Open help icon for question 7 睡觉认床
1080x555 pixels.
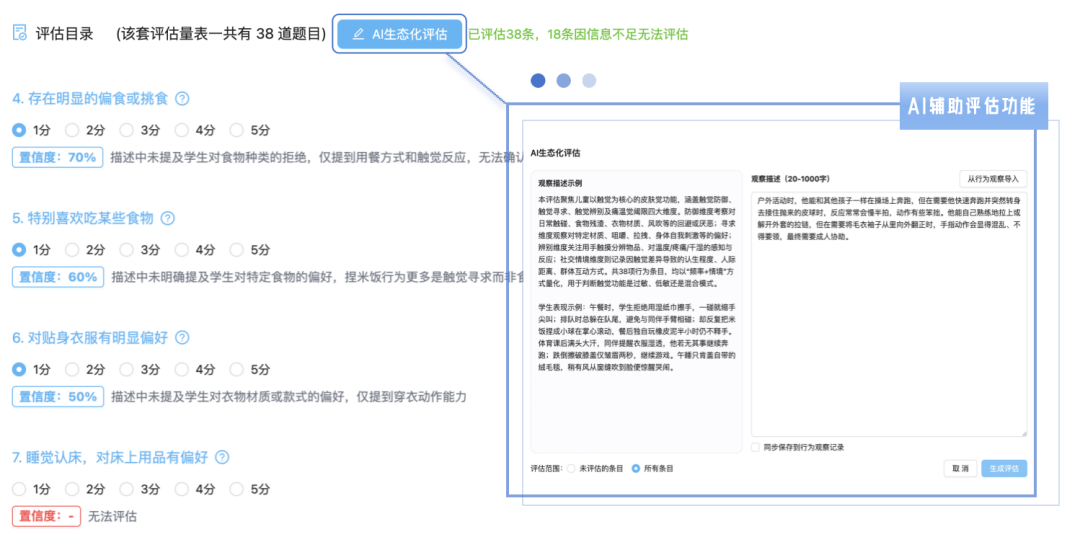tap(222, 457)
